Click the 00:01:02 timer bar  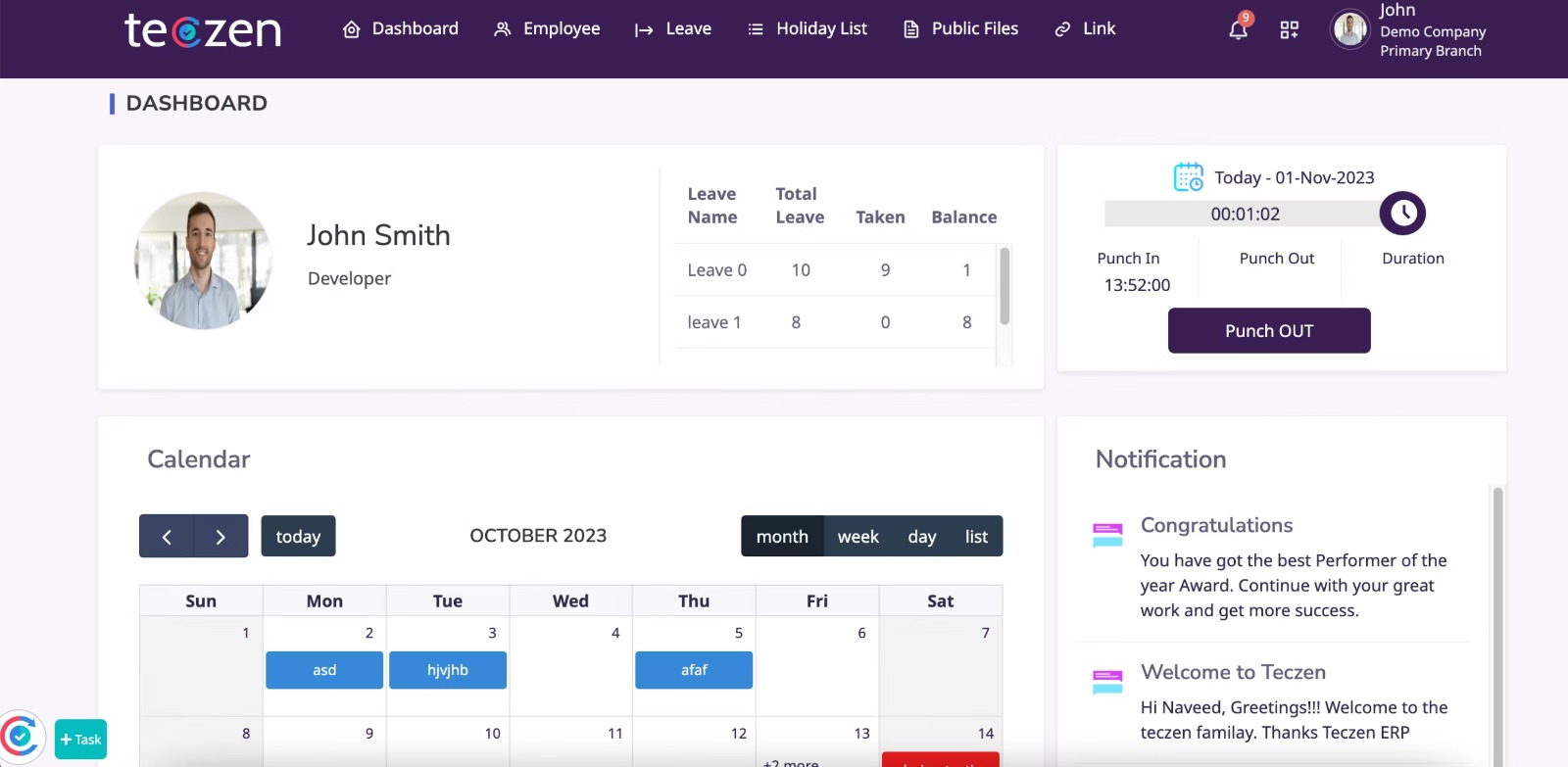tap(1245, 214)
